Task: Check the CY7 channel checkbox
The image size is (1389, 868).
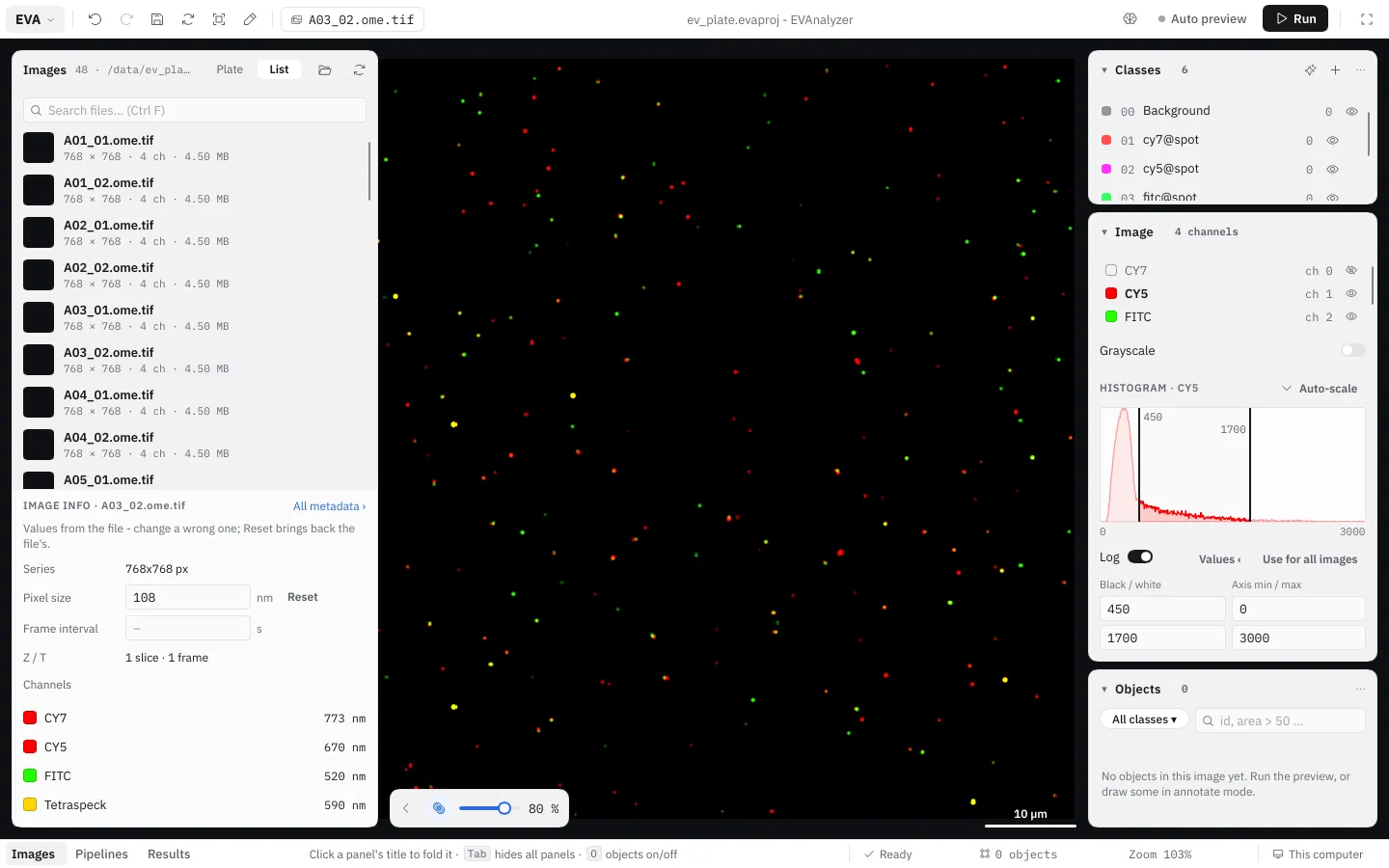Action: point(1111,271)
